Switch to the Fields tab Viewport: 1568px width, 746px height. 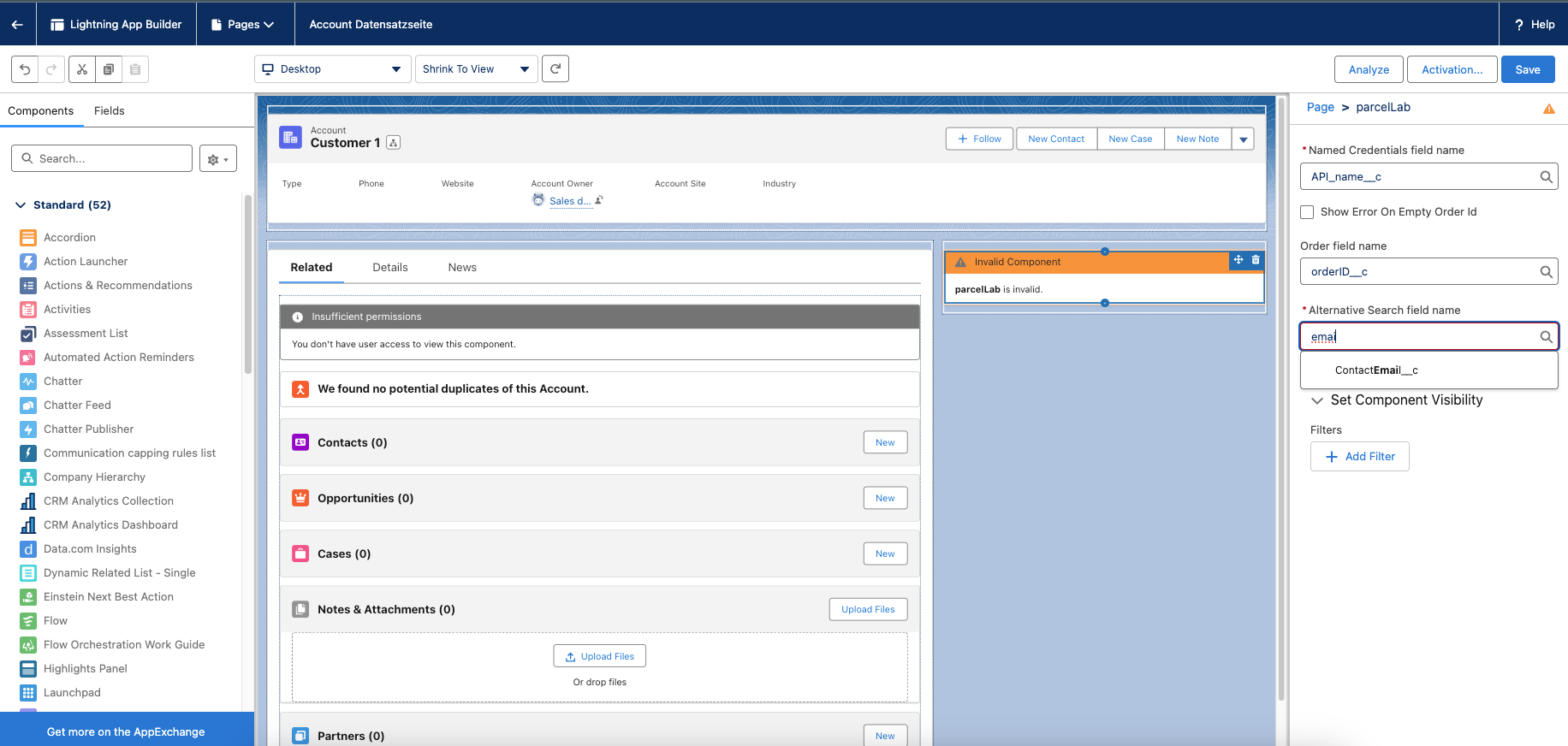pyautogui.click(x=109, y=110)
